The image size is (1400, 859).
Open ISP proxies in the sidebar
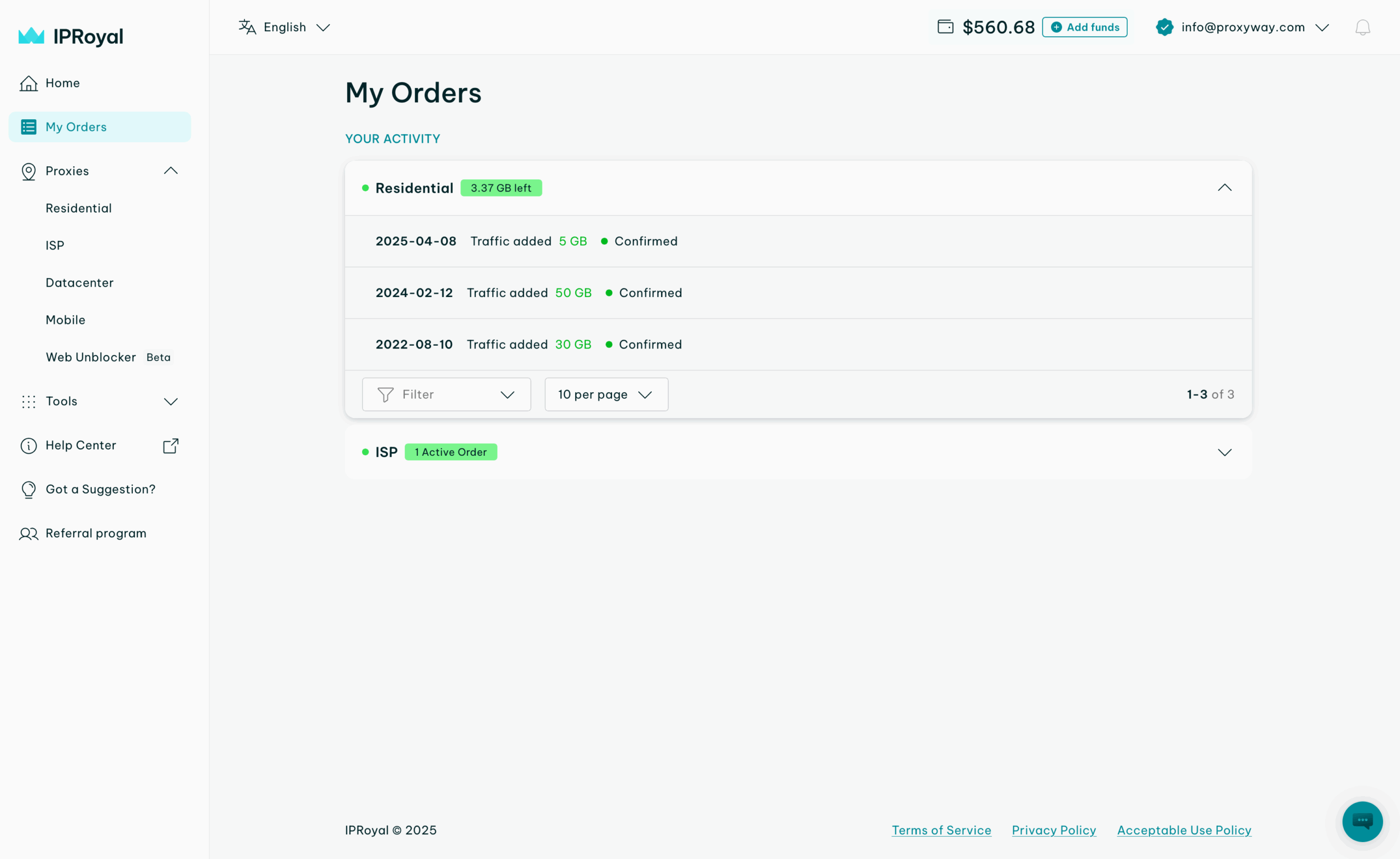(55, 245)
